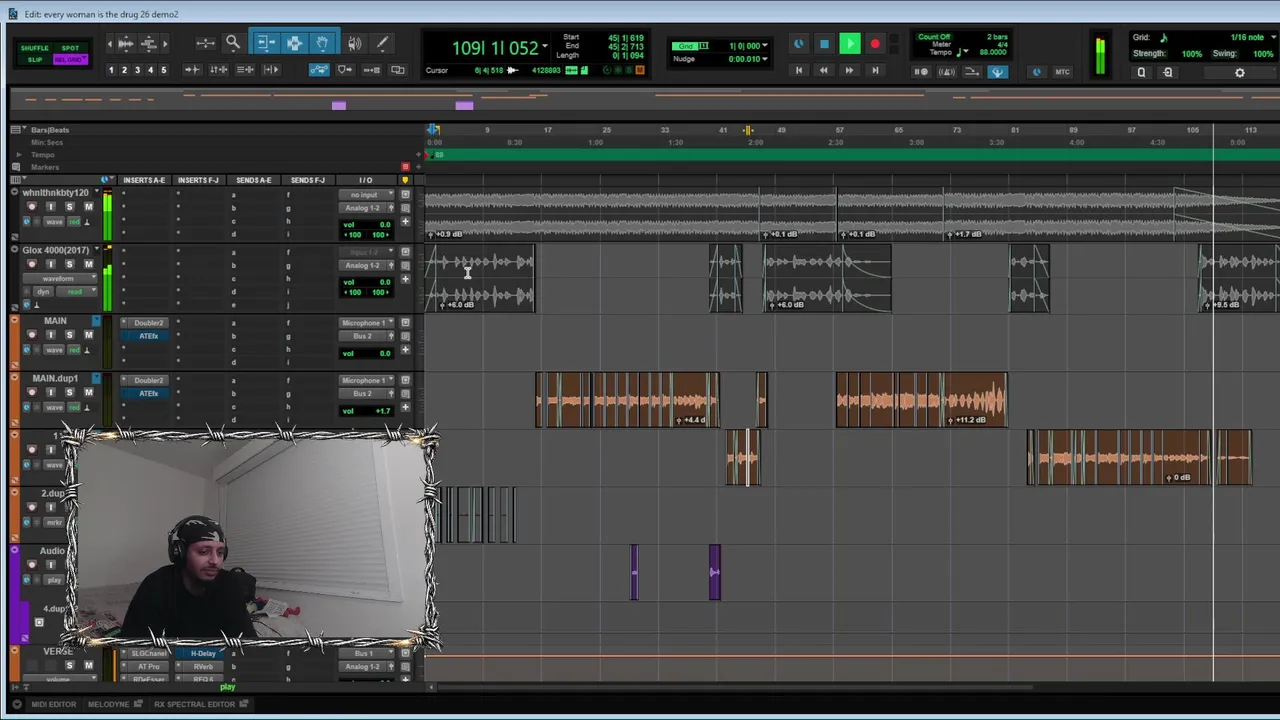Viewport: 1280px width, 720px height.
Task: Click the transport Rewind button
Action: 823,71
